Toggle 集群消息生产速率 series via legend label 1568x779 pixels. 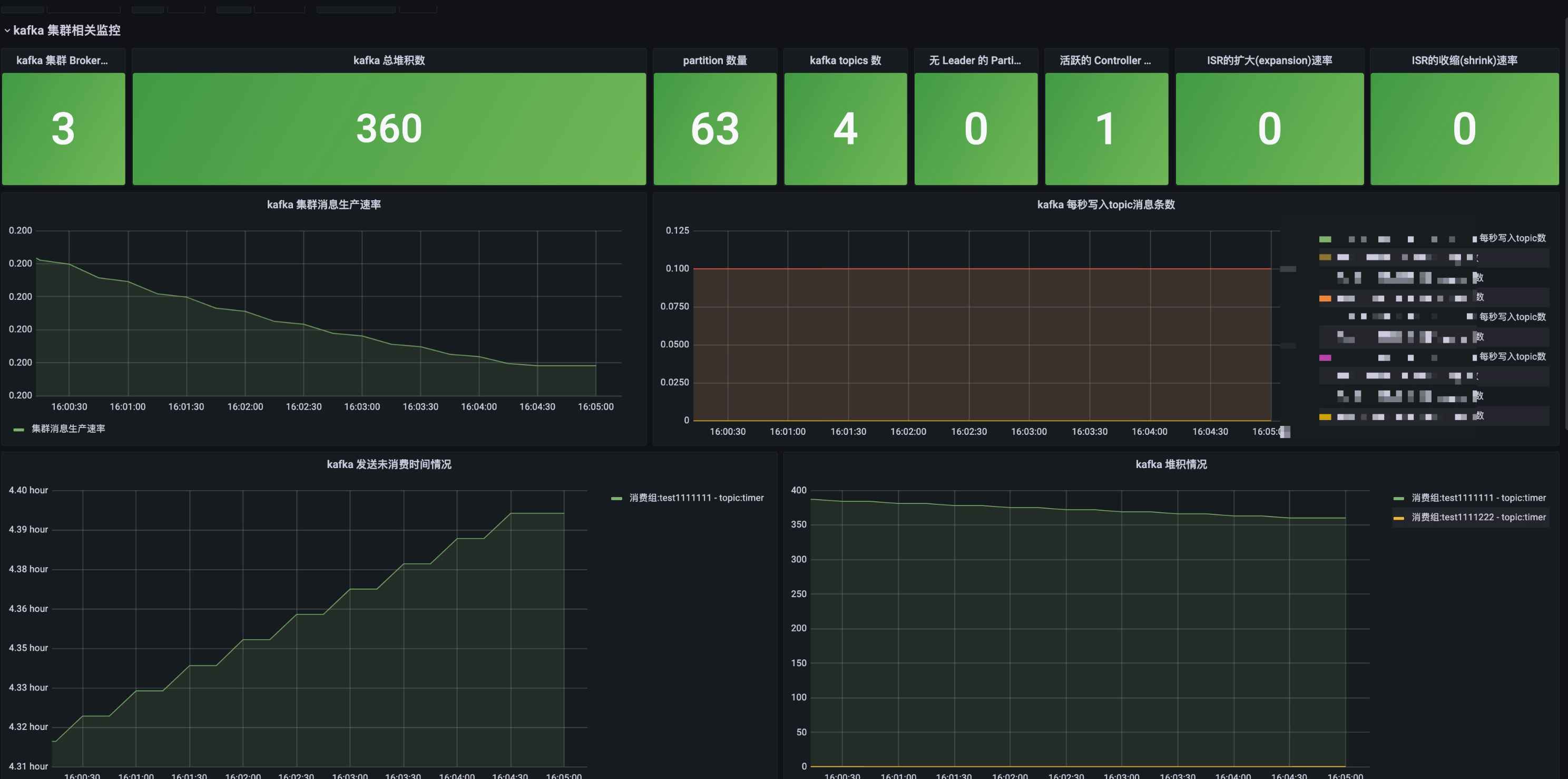68,429
